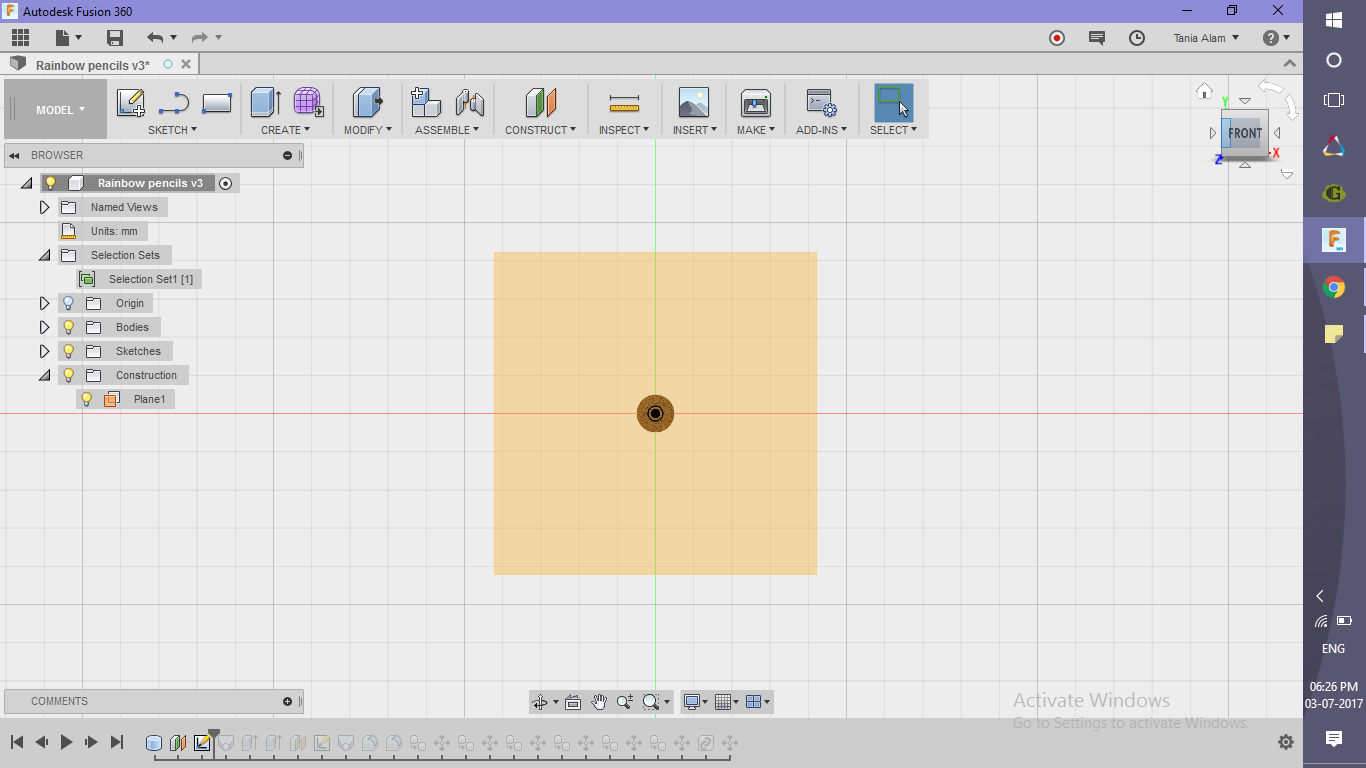Open timeline settings gear

1286,742
